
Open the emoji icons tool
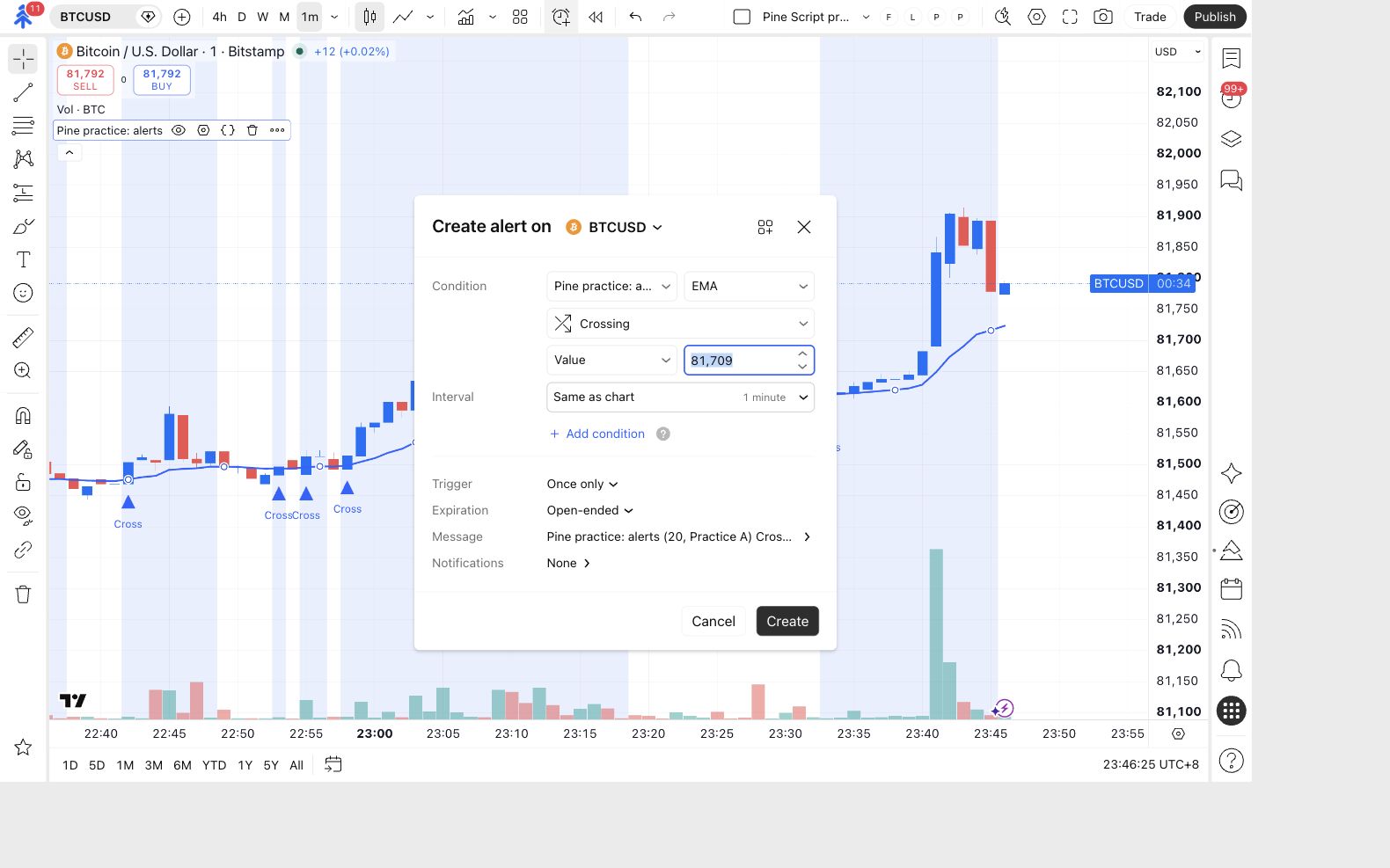coord(23,293)
